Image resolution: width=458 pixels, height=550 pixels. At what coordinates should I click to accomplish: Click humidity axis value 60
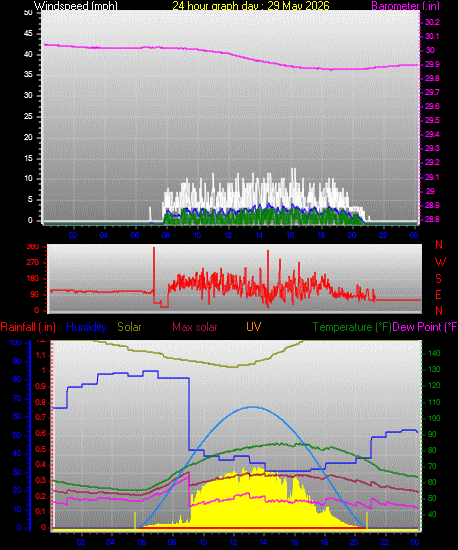17,417
